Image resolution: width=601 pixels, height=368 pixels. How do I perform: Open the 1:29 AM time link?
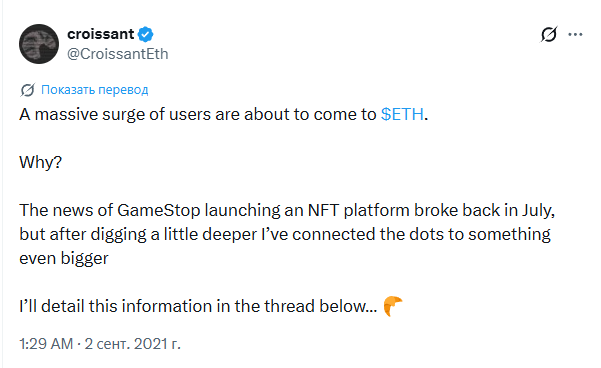[x=46, y=344]
